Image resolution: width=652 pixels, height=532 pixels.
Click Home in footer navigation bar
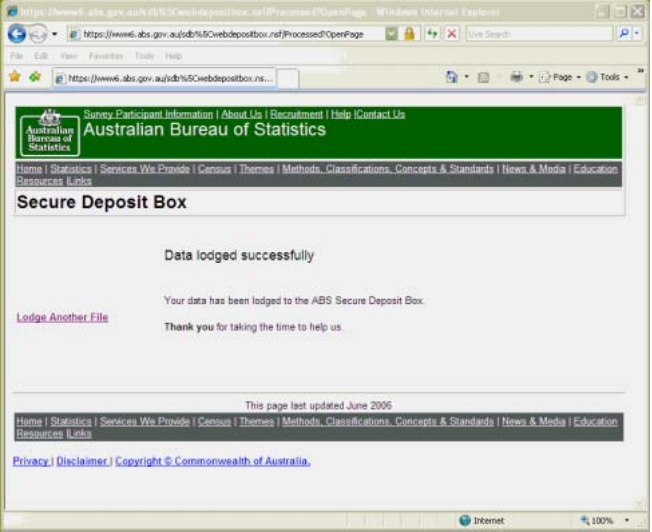coord(29,422)
